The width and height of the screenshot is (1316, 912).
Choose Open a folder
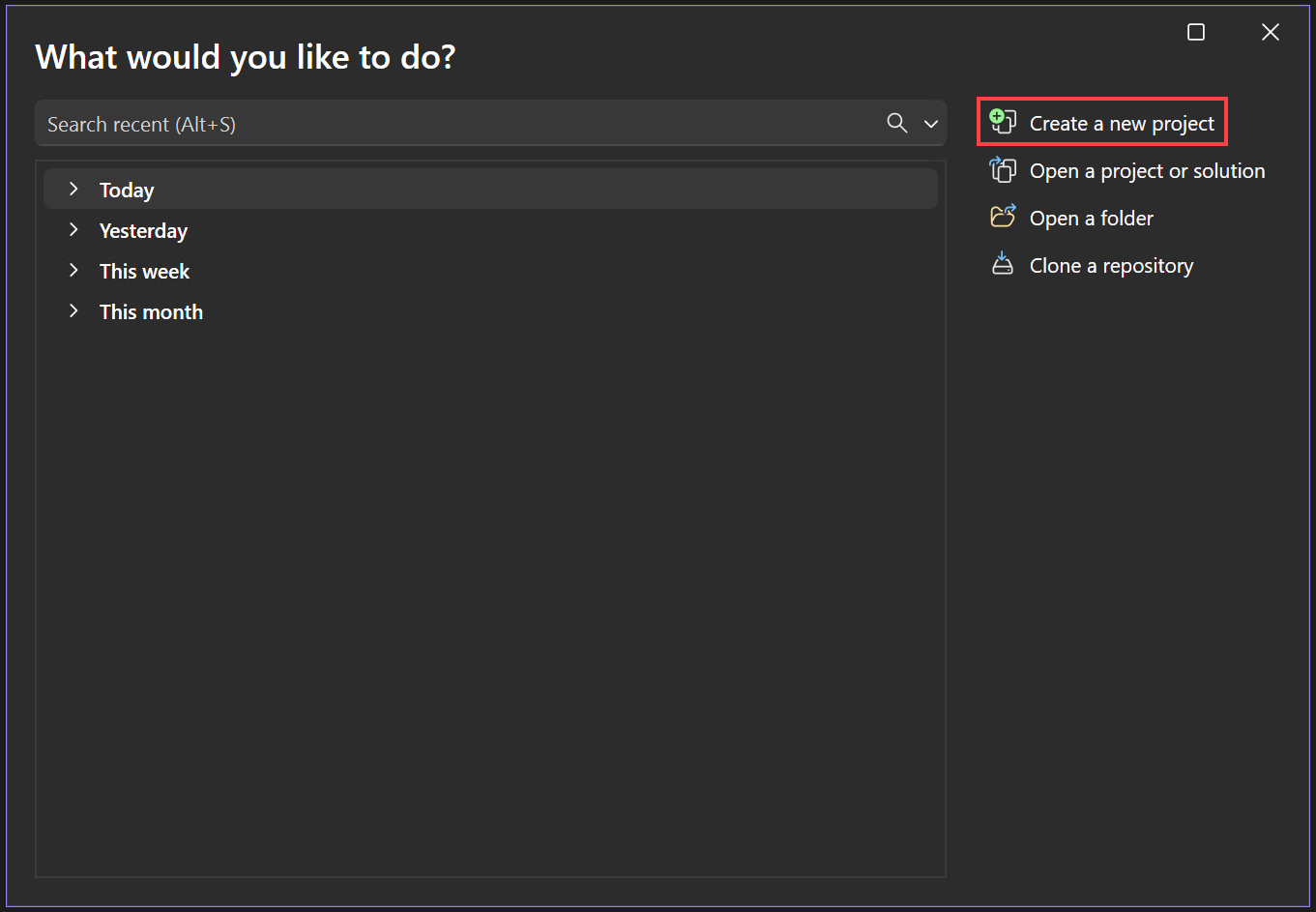1091,218
